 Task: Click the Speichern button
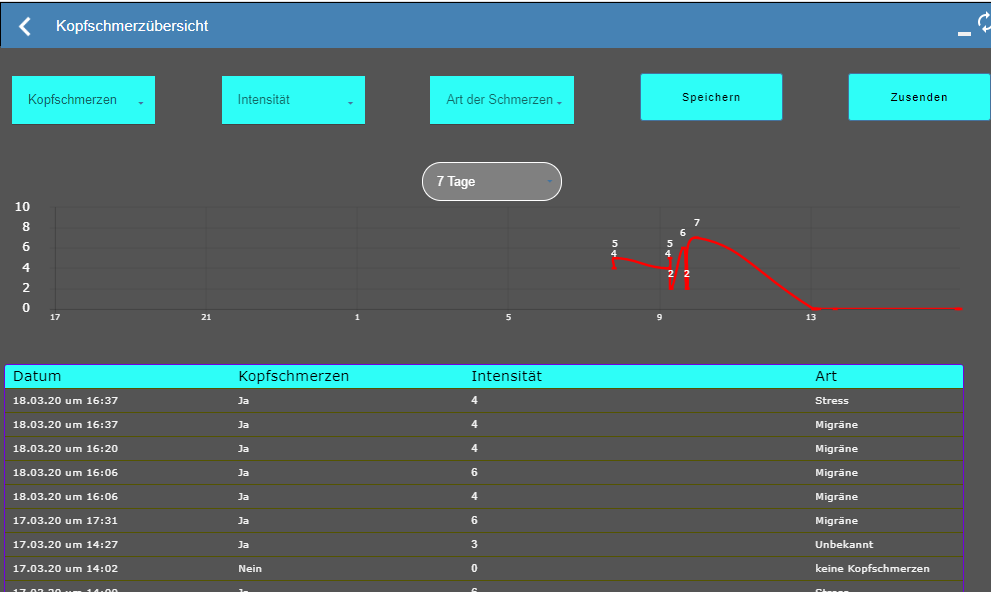[711, 97]
